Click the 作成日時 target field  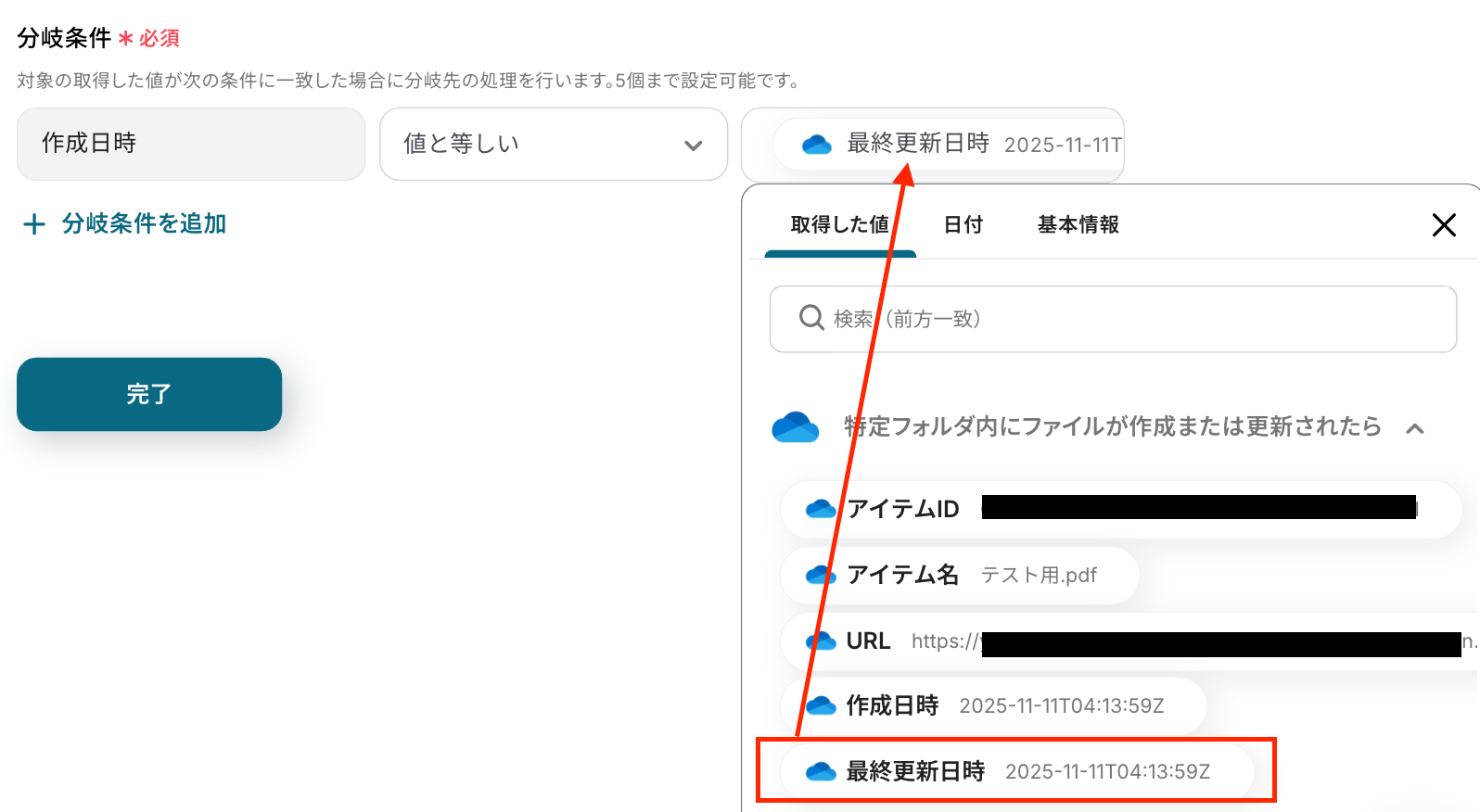(191, 144)
